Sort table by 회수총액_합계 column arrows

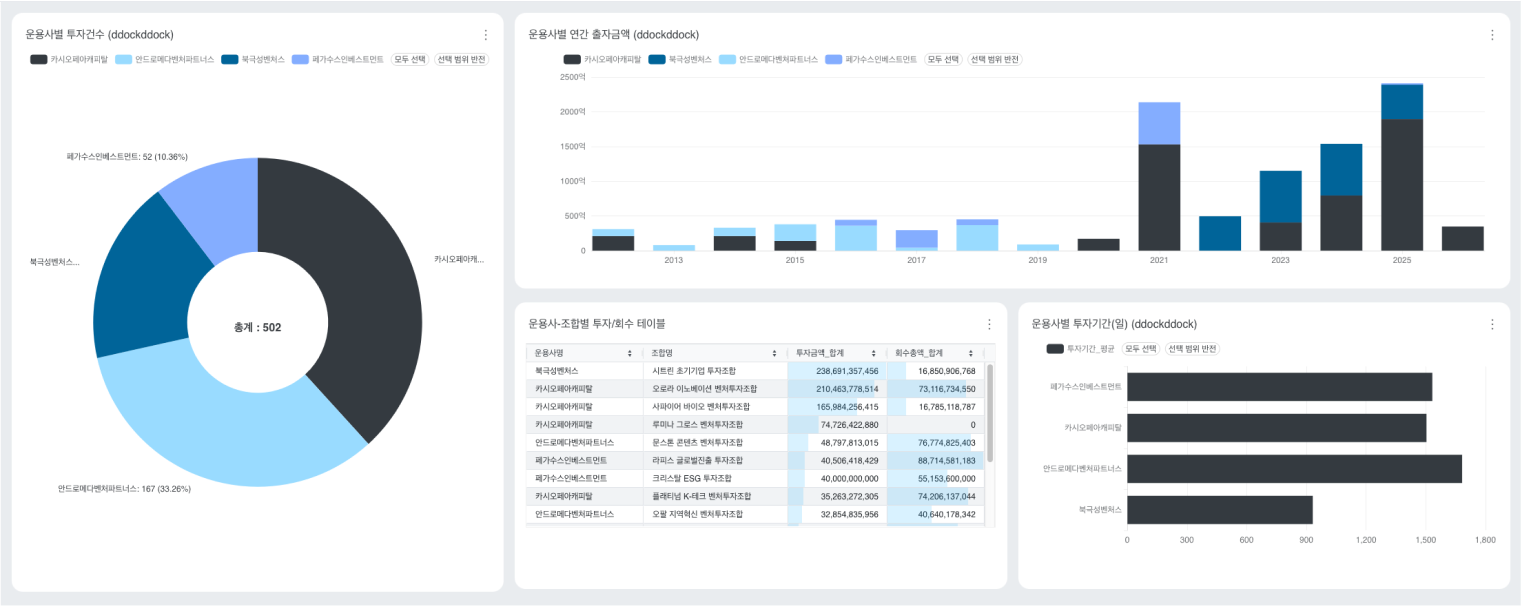972,353
